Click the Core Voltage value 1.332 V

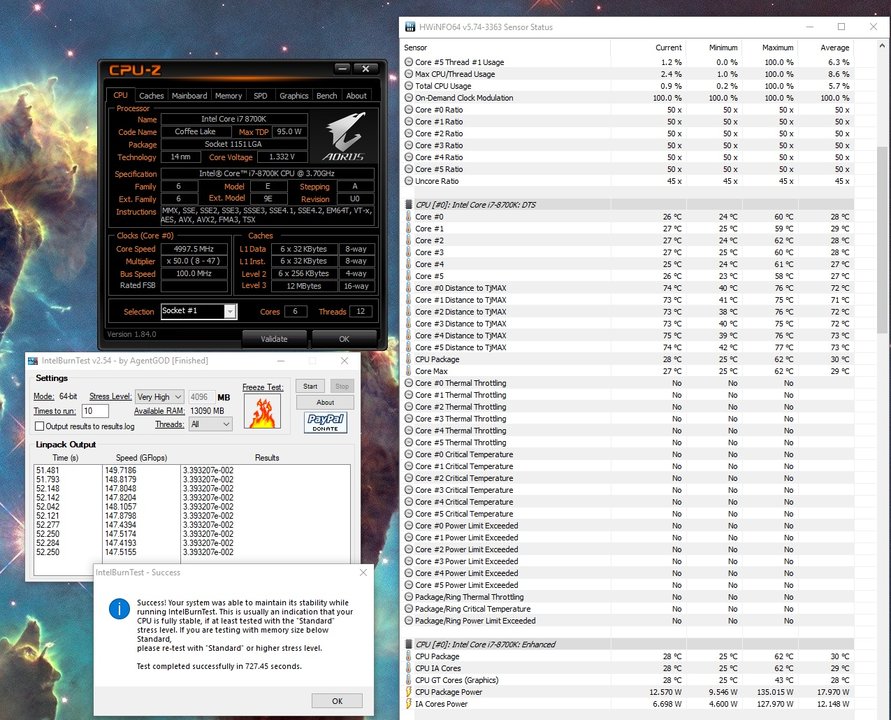[282, 156]
